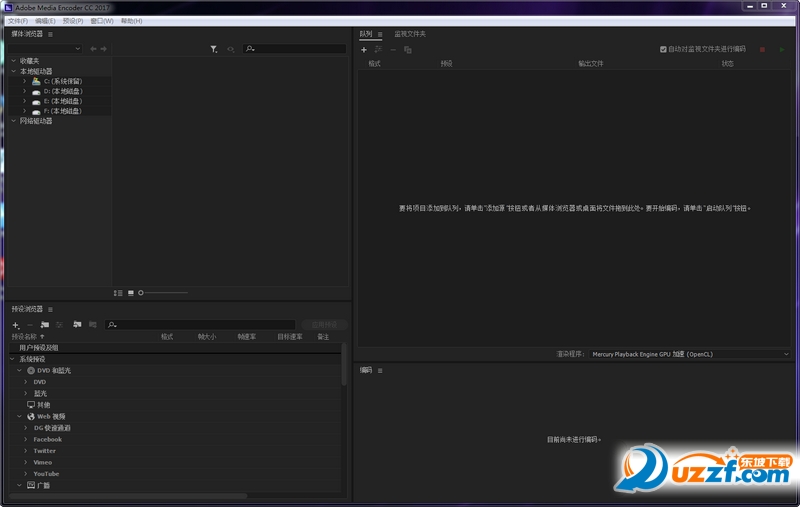Click the duplicate icon in queue toolbar

click(x=408, y=49)
